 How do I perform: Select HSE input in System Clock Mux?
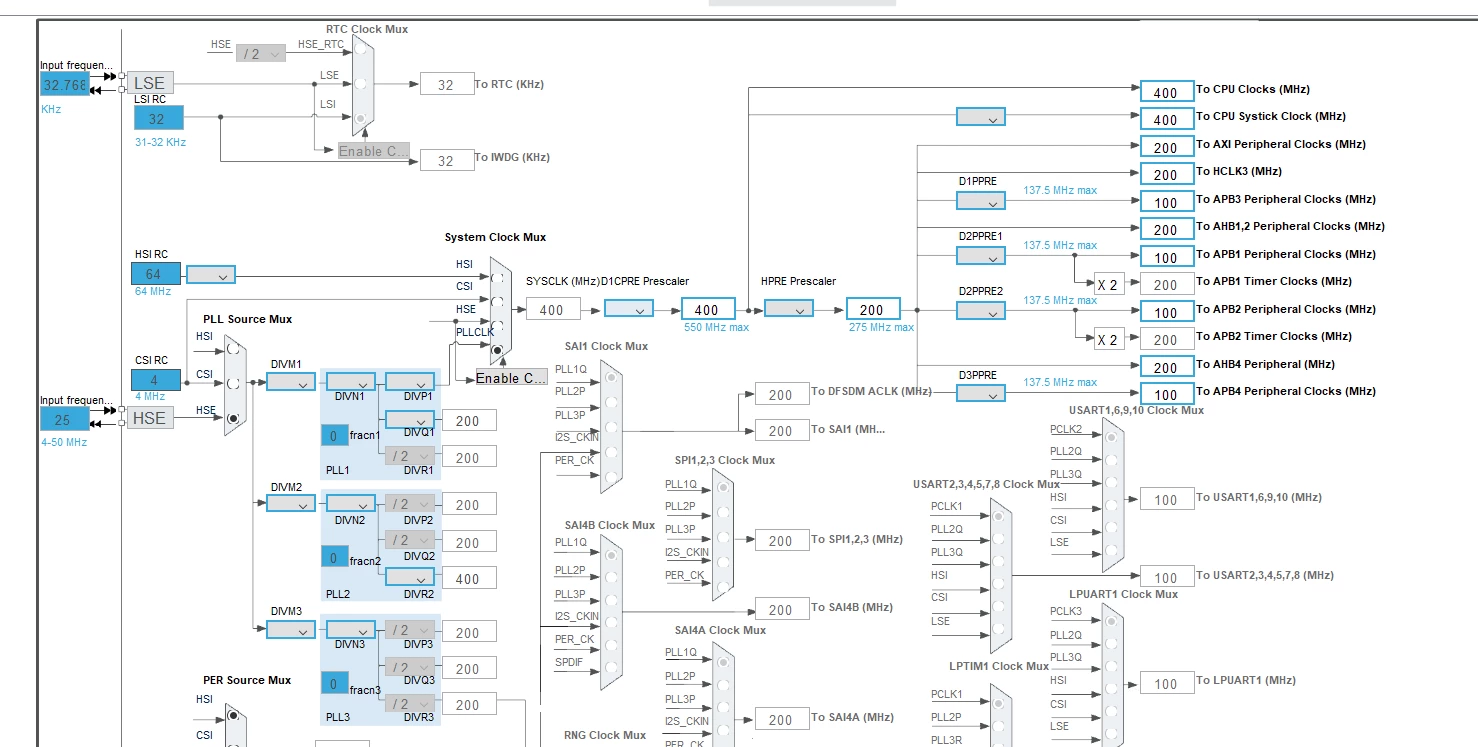pyautogui.click(x=497, y=324)
